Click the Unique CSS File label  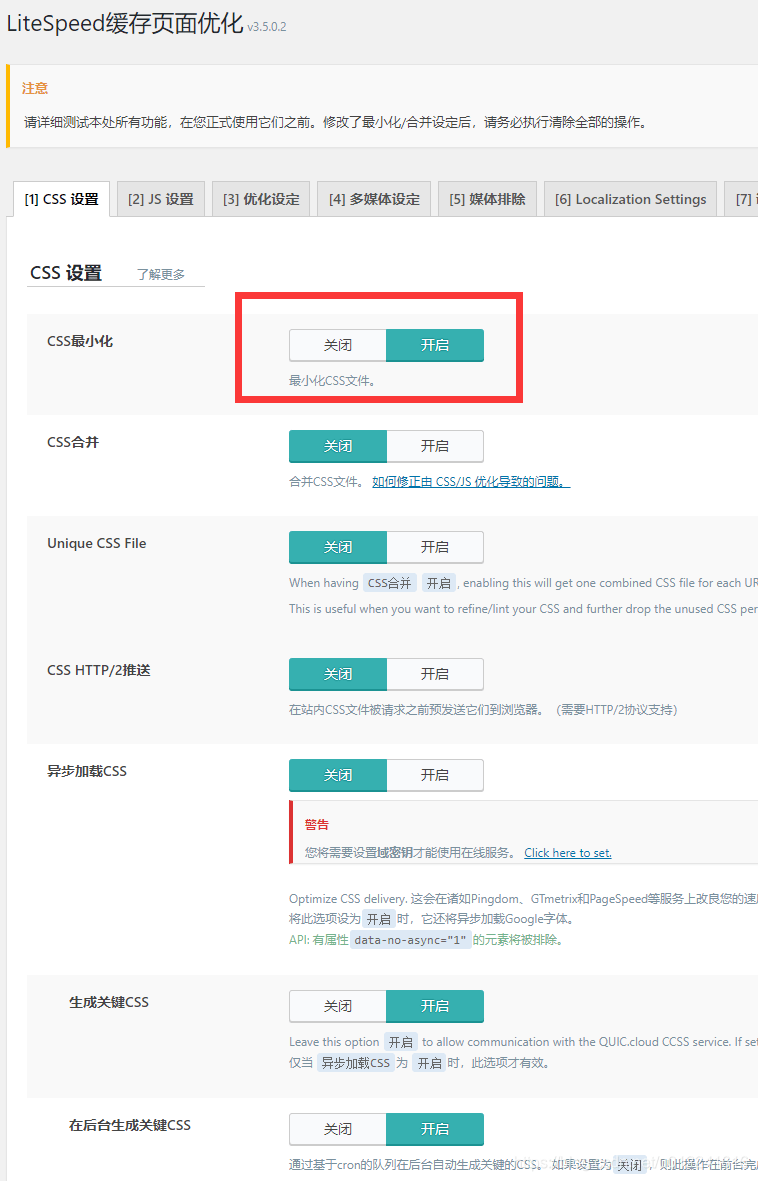(96, 543)
